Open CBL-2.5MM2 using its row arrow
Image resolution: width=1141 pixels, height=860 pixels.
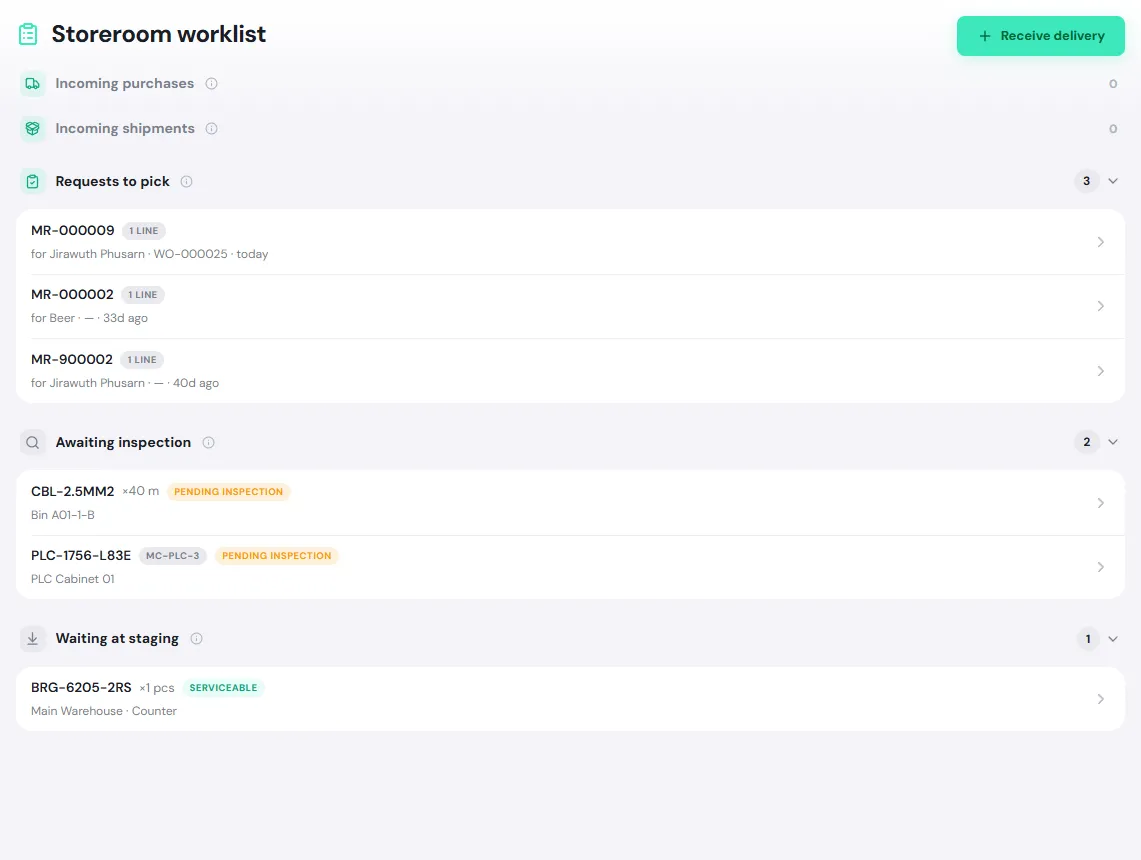click(x=1100, y=503)
